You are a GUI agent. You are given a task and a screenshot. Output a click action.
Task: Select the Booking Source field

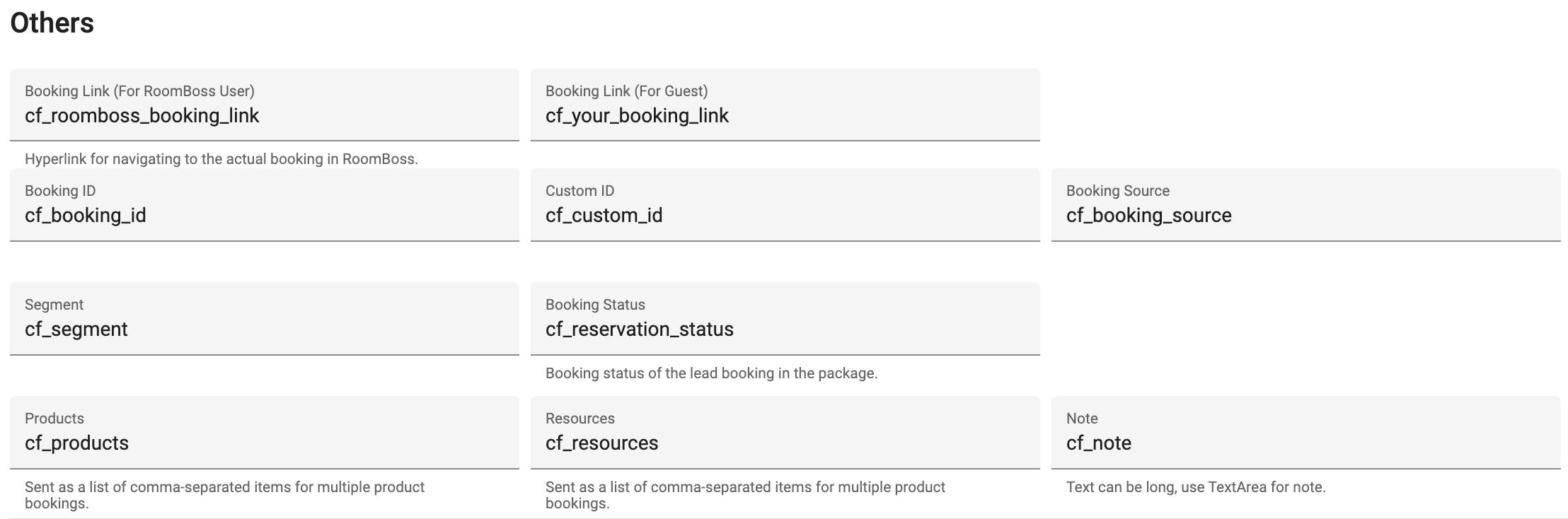click(x=1306, y=205)
